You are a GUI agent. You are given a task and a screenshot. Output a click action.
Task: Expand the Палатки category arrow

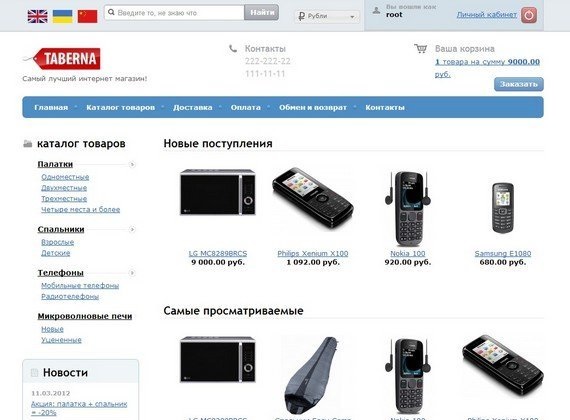pyautogui.click(x=132, y=164)
